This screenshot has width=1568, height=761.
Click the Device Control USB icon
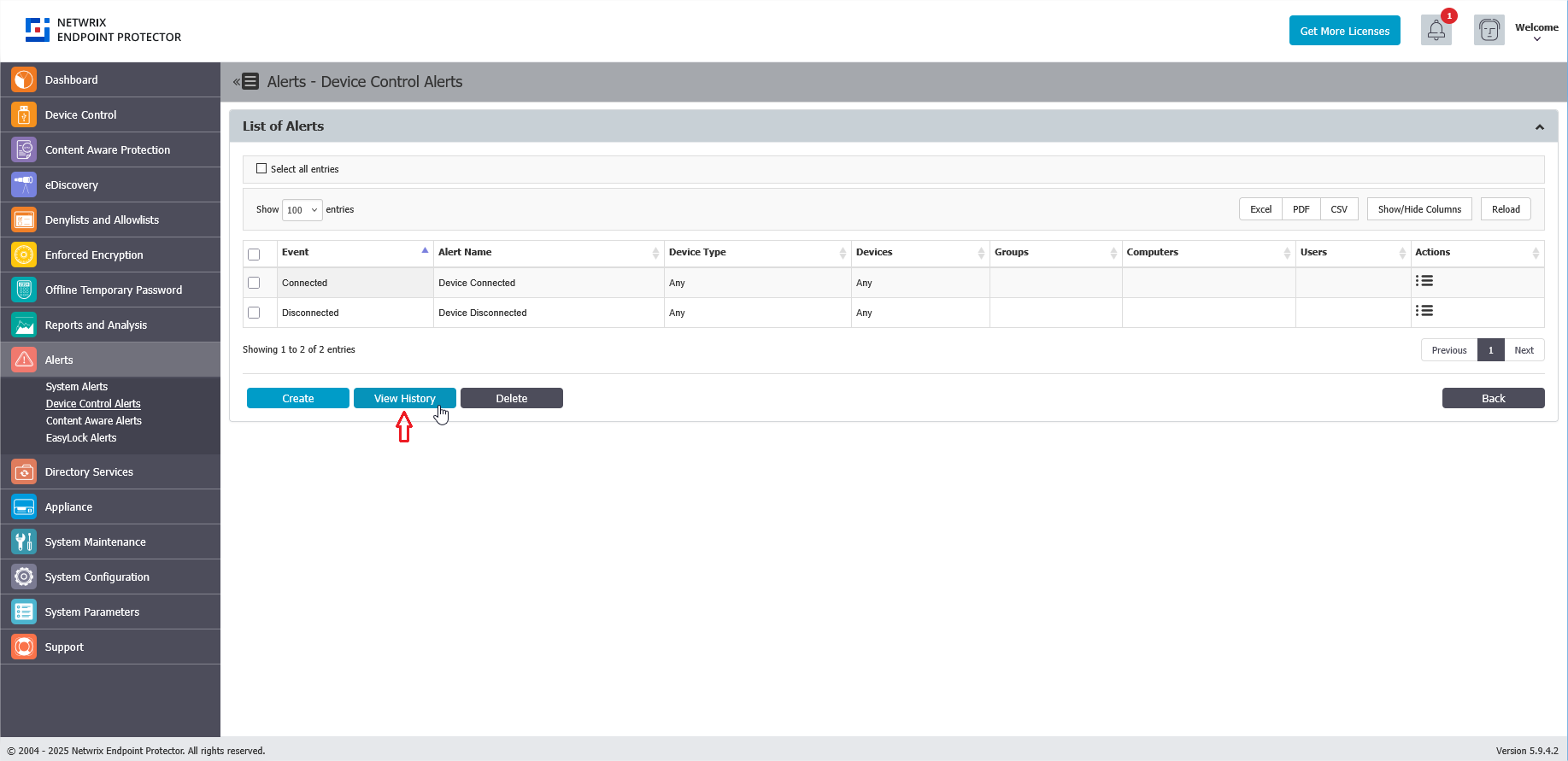(24, 114)
